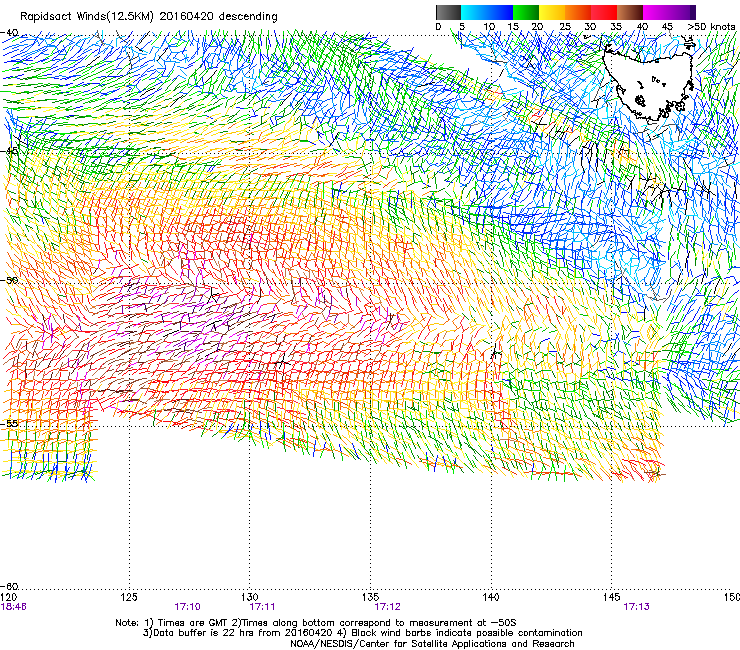The width and height of the screenshot is (740, 650).
Task: Click the NOAA/NESDIS credit line
Action: [432, 644]
